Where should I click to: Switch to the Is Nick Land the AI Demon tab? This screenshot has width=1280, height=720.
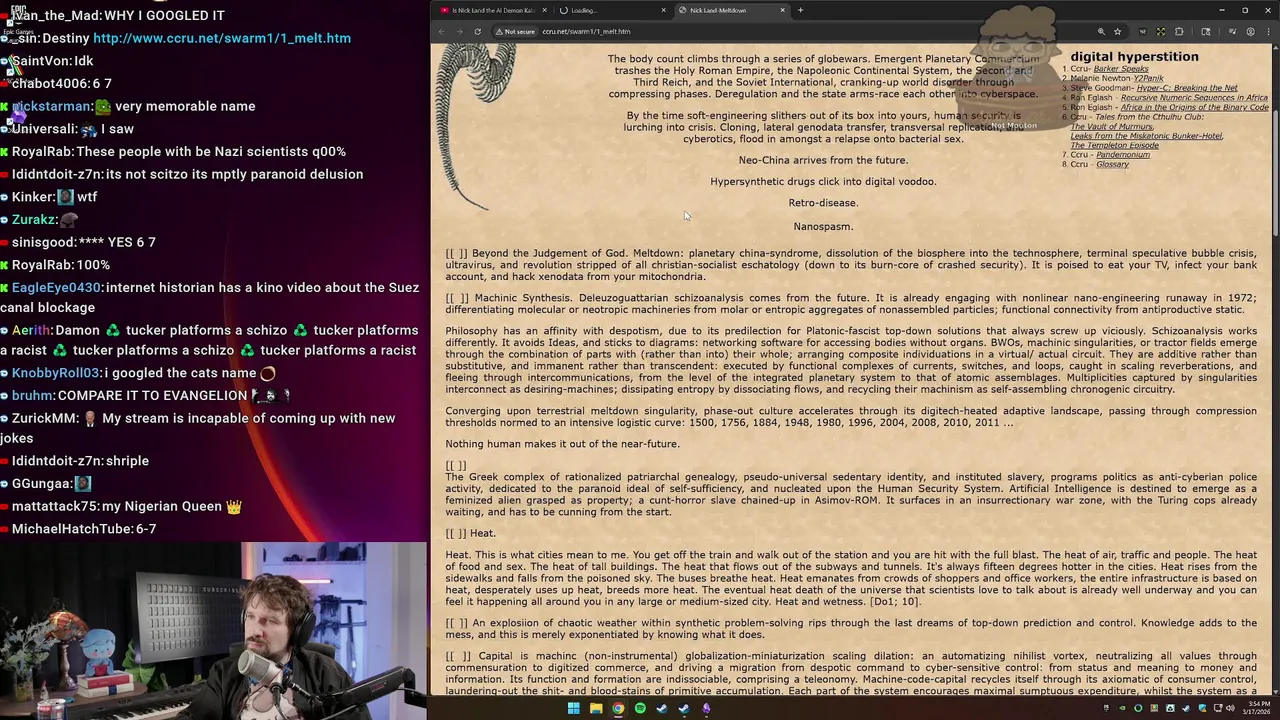point(495,10)
